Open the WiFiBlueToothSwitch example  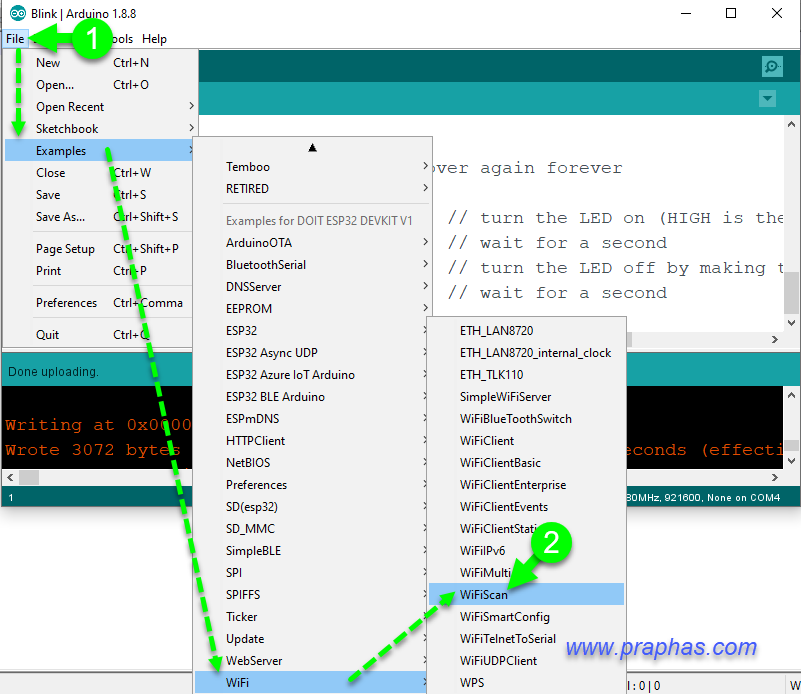pos(526,418)
